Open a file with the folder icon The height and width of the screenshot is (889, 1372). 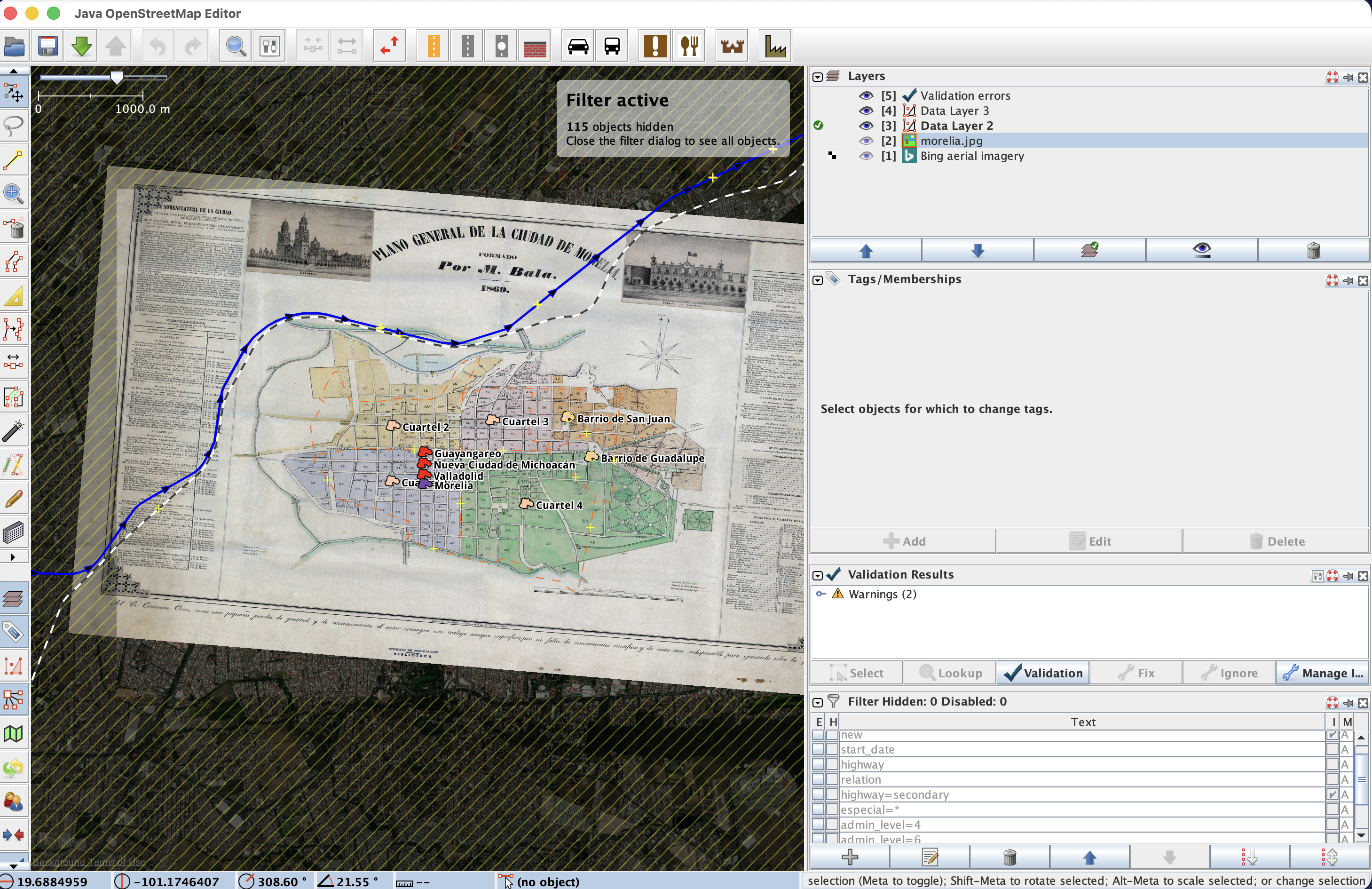[14, 46]
